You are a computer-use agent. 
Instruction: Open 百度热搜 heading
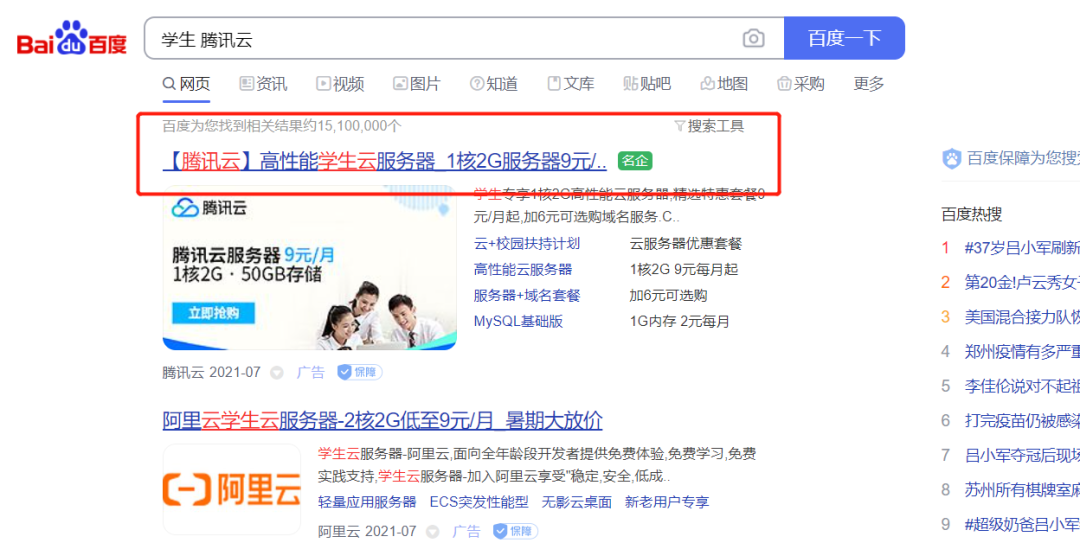click(x=971, y=214)
